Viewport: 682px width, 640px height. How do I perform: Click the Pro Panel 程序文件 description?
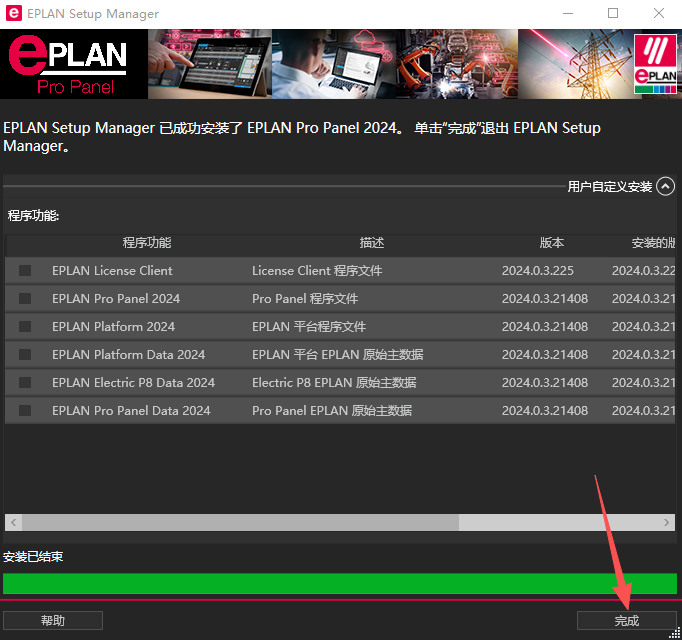[x=305, y=298]
